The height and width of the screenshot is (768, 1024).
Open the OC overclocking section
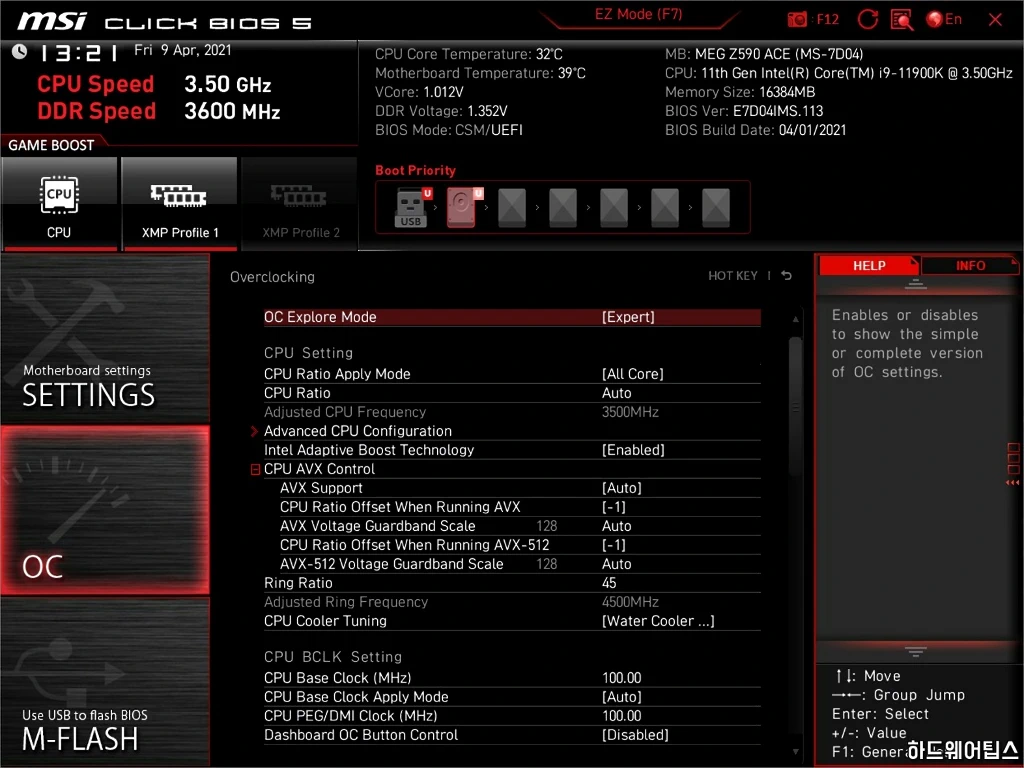tap(104, 510)
